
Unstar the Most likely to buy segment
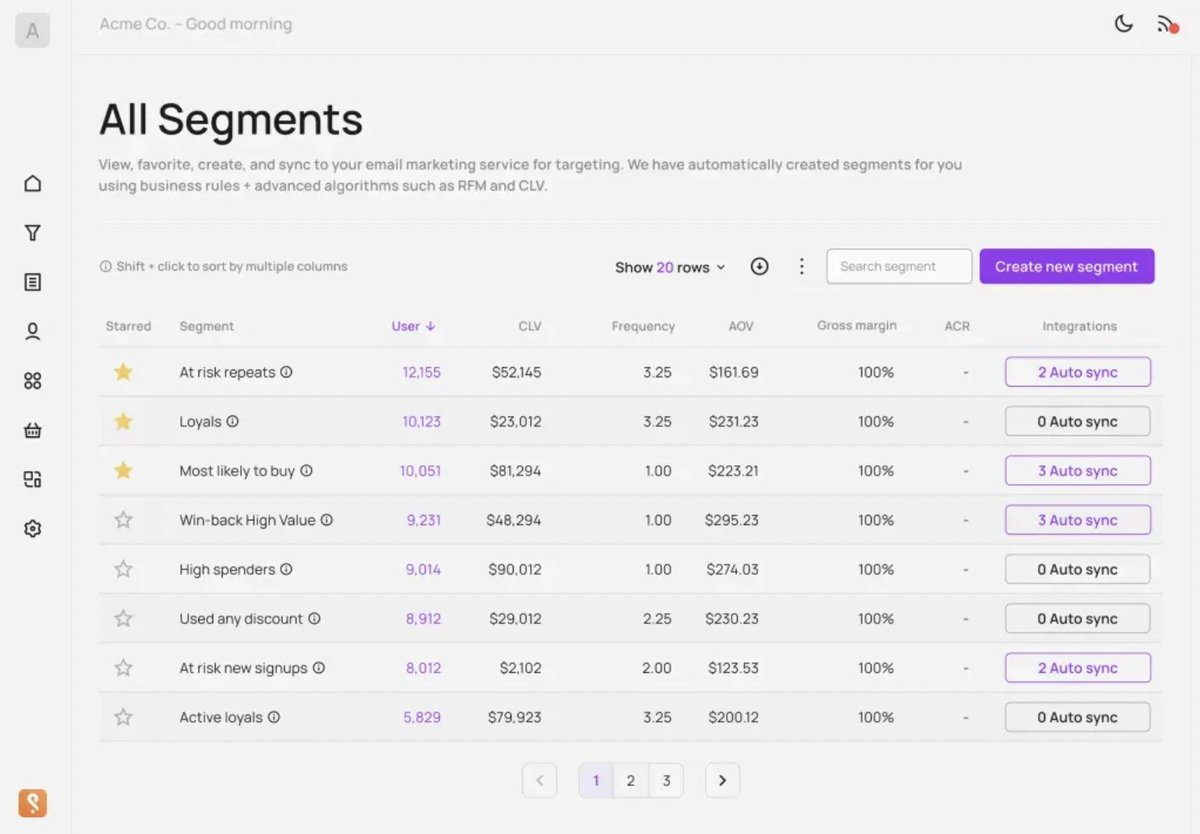coord(123,470)
